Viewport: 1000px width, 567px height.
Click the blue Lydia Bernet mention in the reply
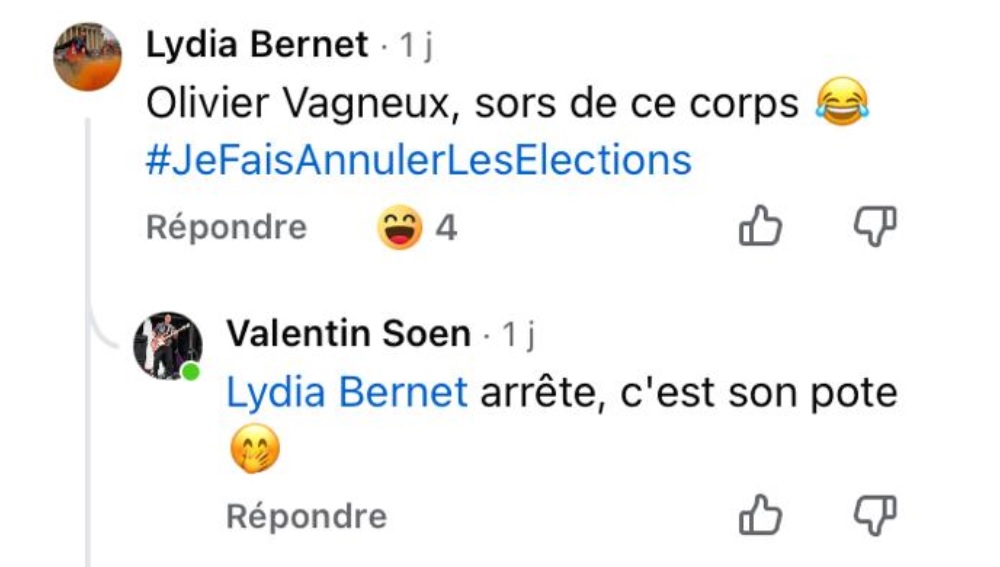(x=347, y=392)
